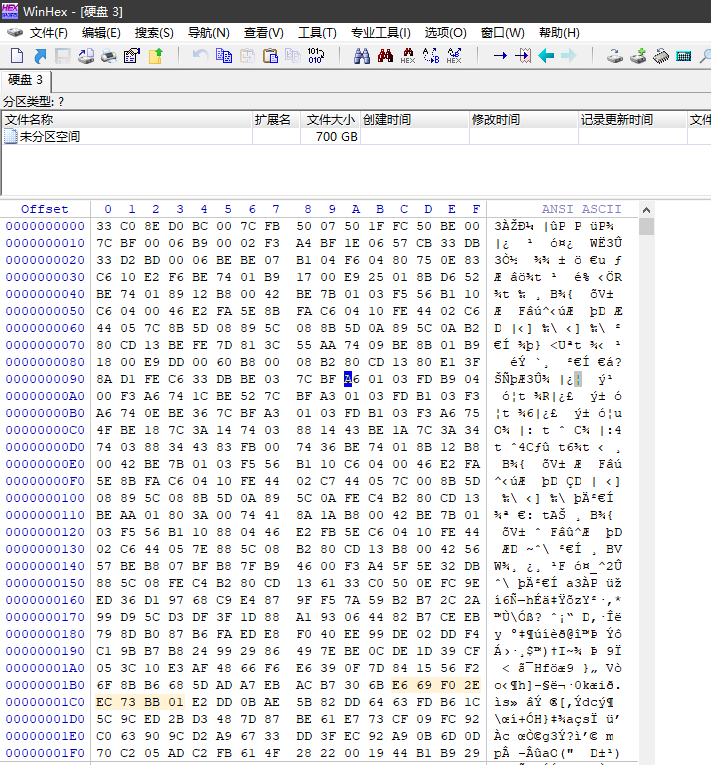Navigate back with the teal left arrow
The width and height of the screenshot is (711, 765).
click(546, 56)
